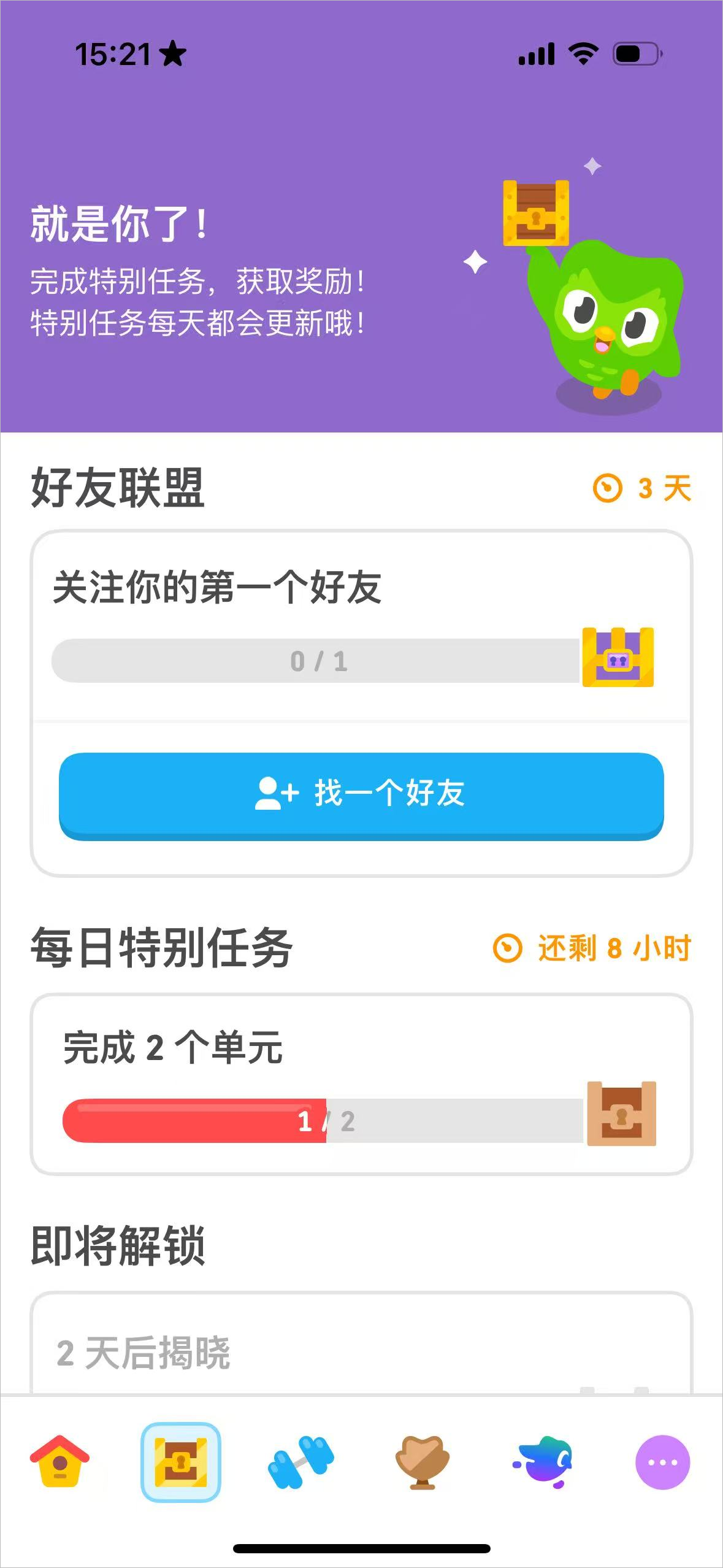Tap the 关注你的第一个好友 quest title
The width and height of the screenshot is (723, 1568).
(217, 588)
